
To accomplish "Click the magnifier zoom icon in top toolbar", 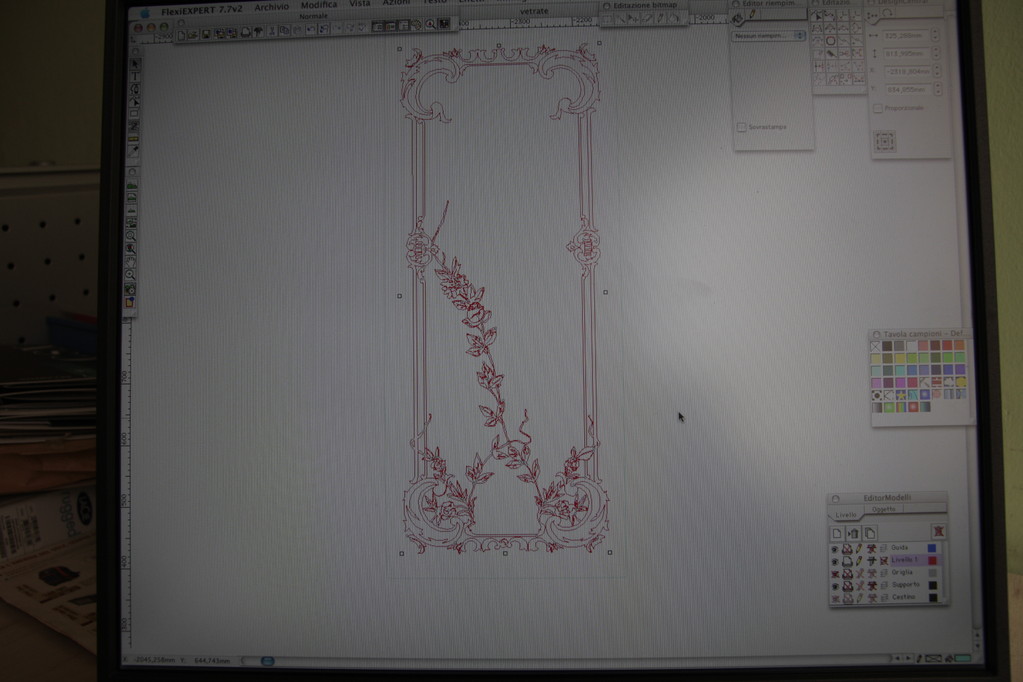I will coord(430,25).
